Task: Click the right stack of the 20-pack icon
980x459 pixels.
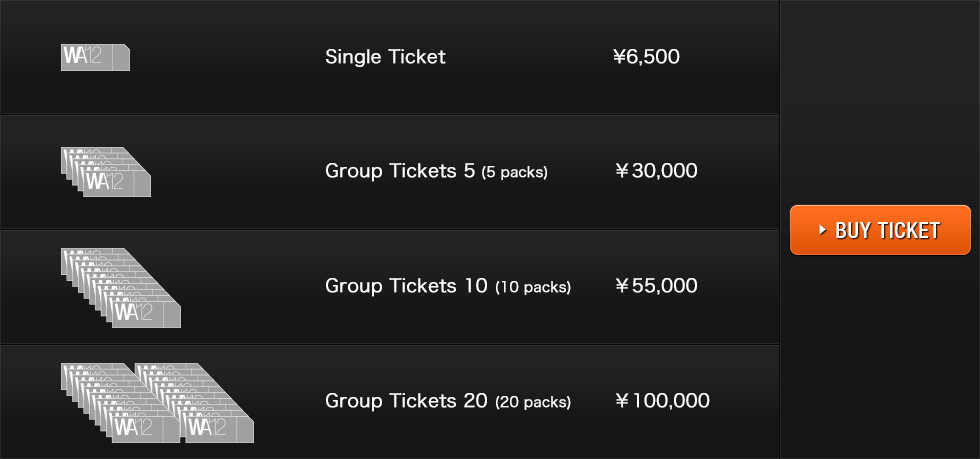Action: coord(194,403)
